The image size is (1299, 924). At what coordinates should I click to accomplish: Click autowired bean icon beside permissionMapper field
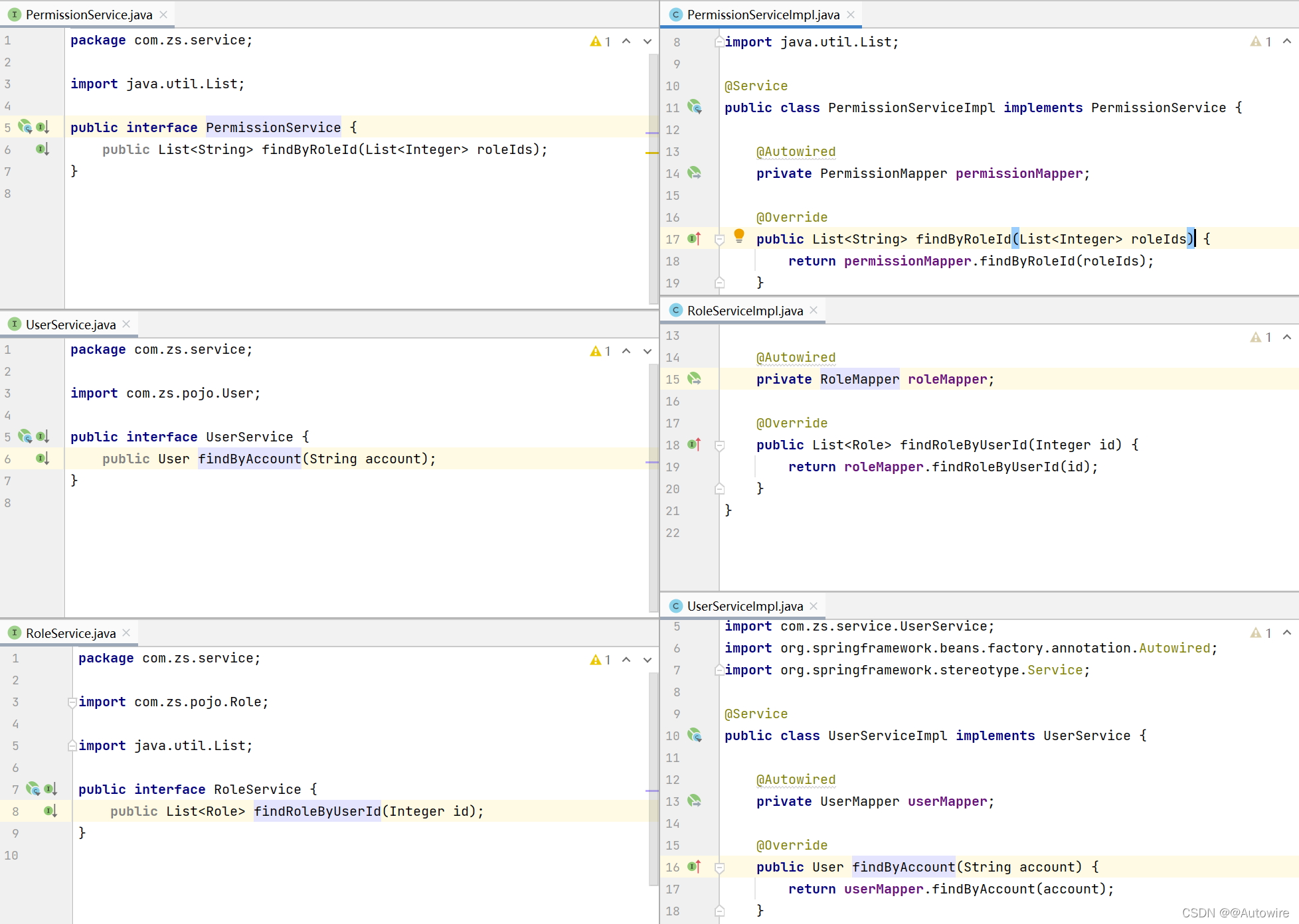(x=695, y=173)
